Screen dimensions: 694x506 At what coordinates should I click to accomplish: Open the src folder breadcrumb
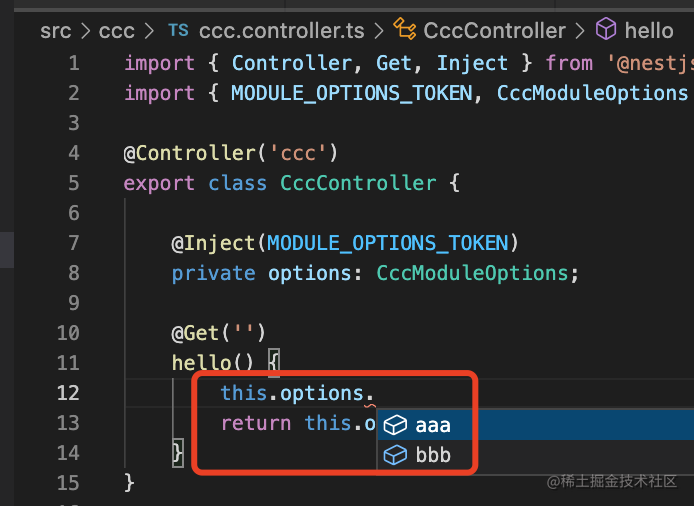pos(56,31)
